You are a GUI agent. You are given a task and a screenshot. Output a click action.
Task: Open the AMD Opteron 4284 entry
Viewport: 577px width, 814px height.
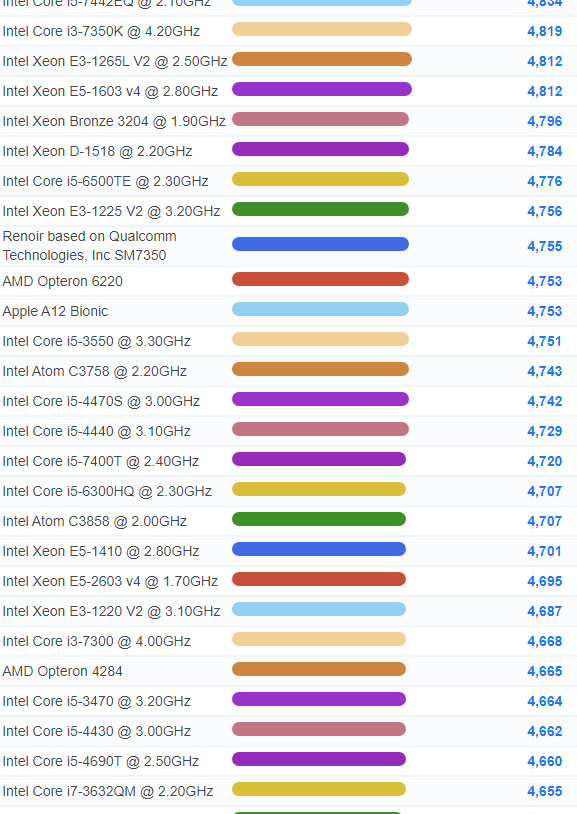[x=62, y=672]
